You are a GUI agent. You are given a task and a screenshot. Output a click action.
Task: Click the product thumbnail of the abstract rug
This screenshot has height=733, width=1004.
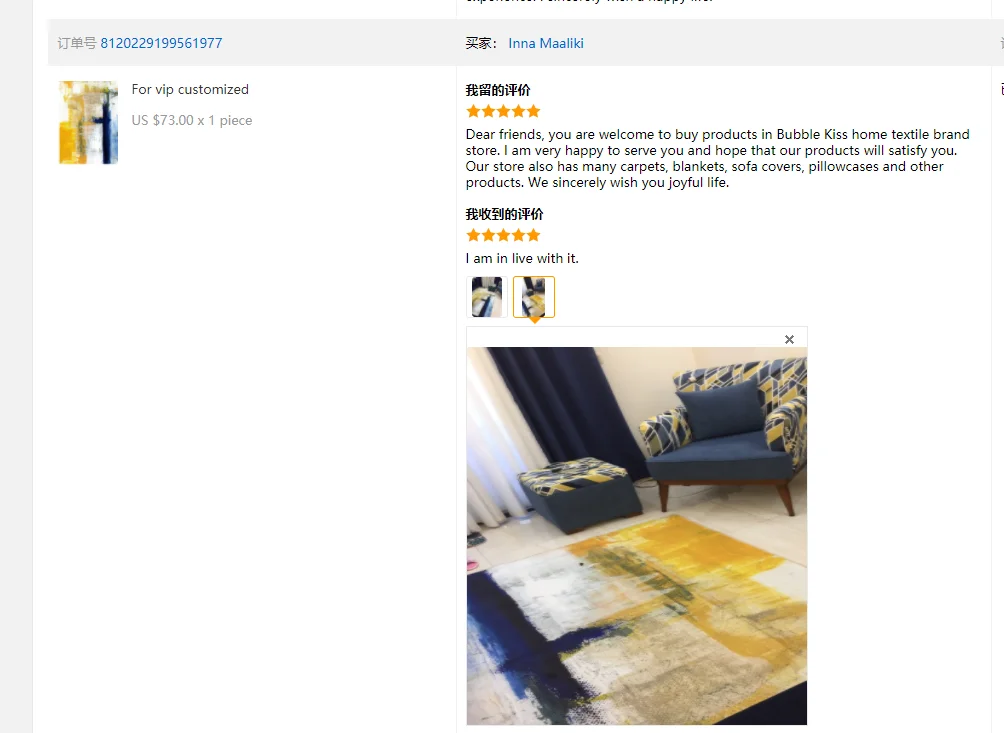point(88,122)
